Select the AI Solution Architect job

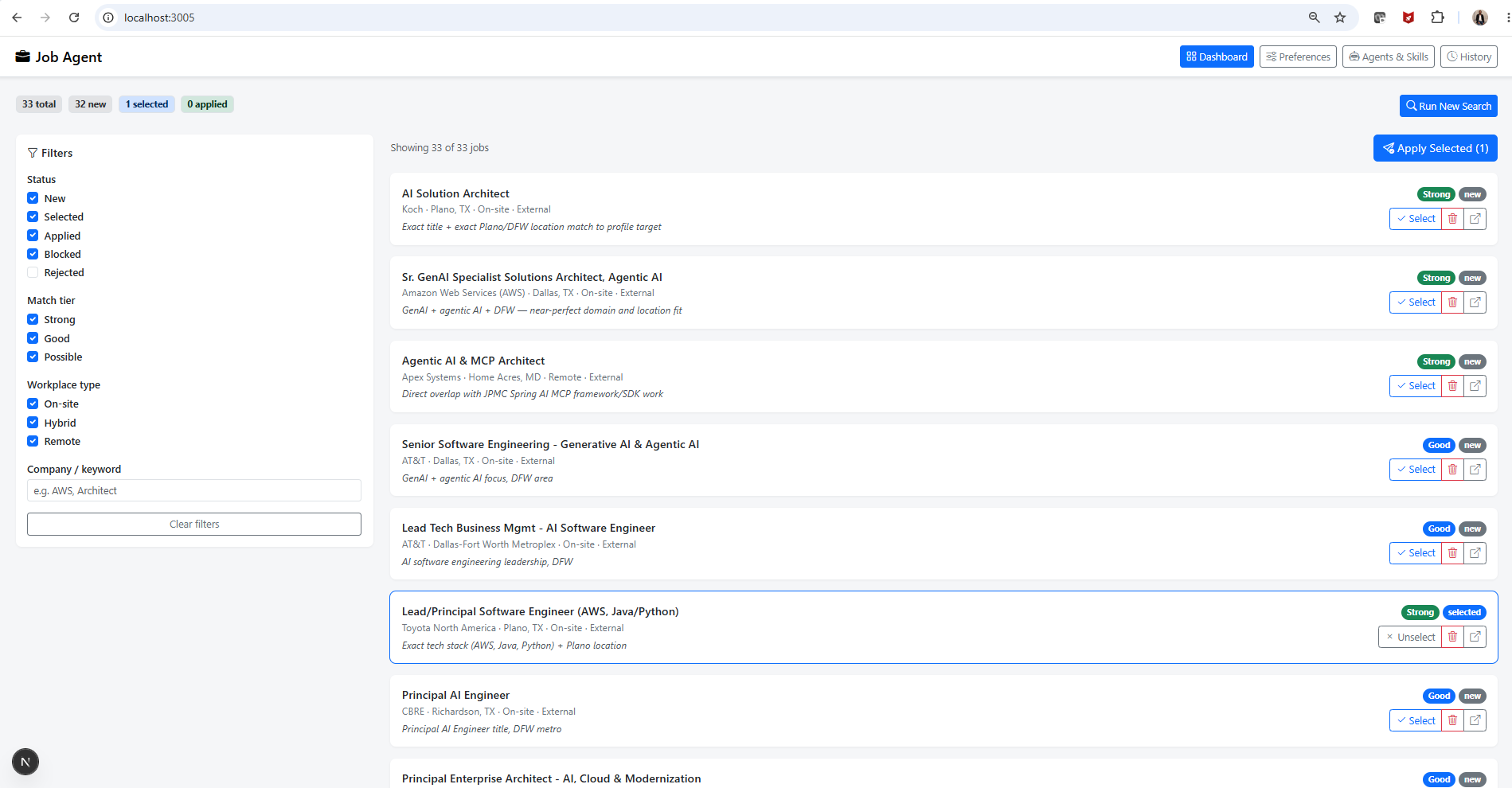click(x=1416, y=219)
